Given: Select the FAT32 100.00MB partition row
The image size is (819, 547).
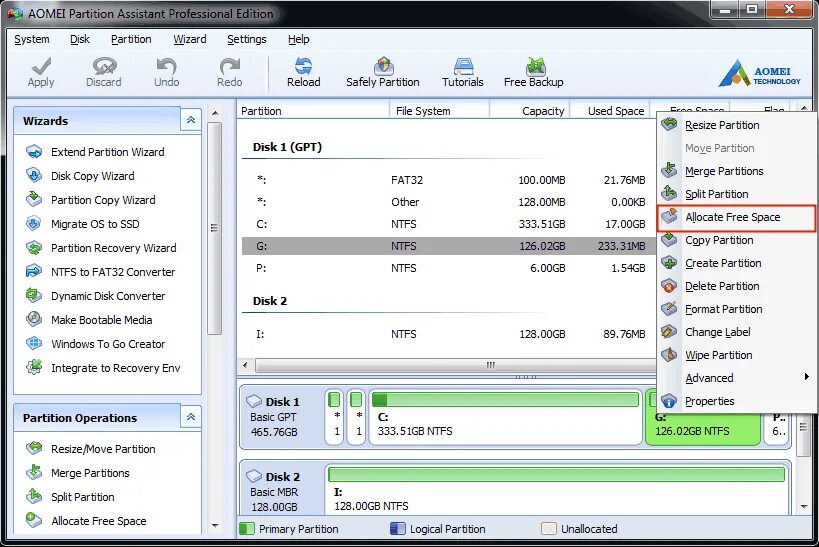Looking at the screenshot, I should tap(449, 180).
